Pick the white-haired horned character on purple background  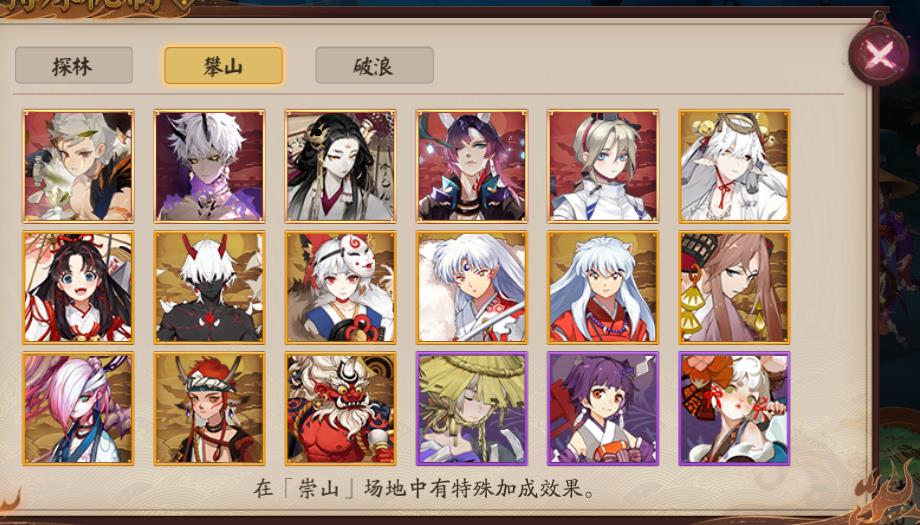pyautogui.click(x=209, y=166)
